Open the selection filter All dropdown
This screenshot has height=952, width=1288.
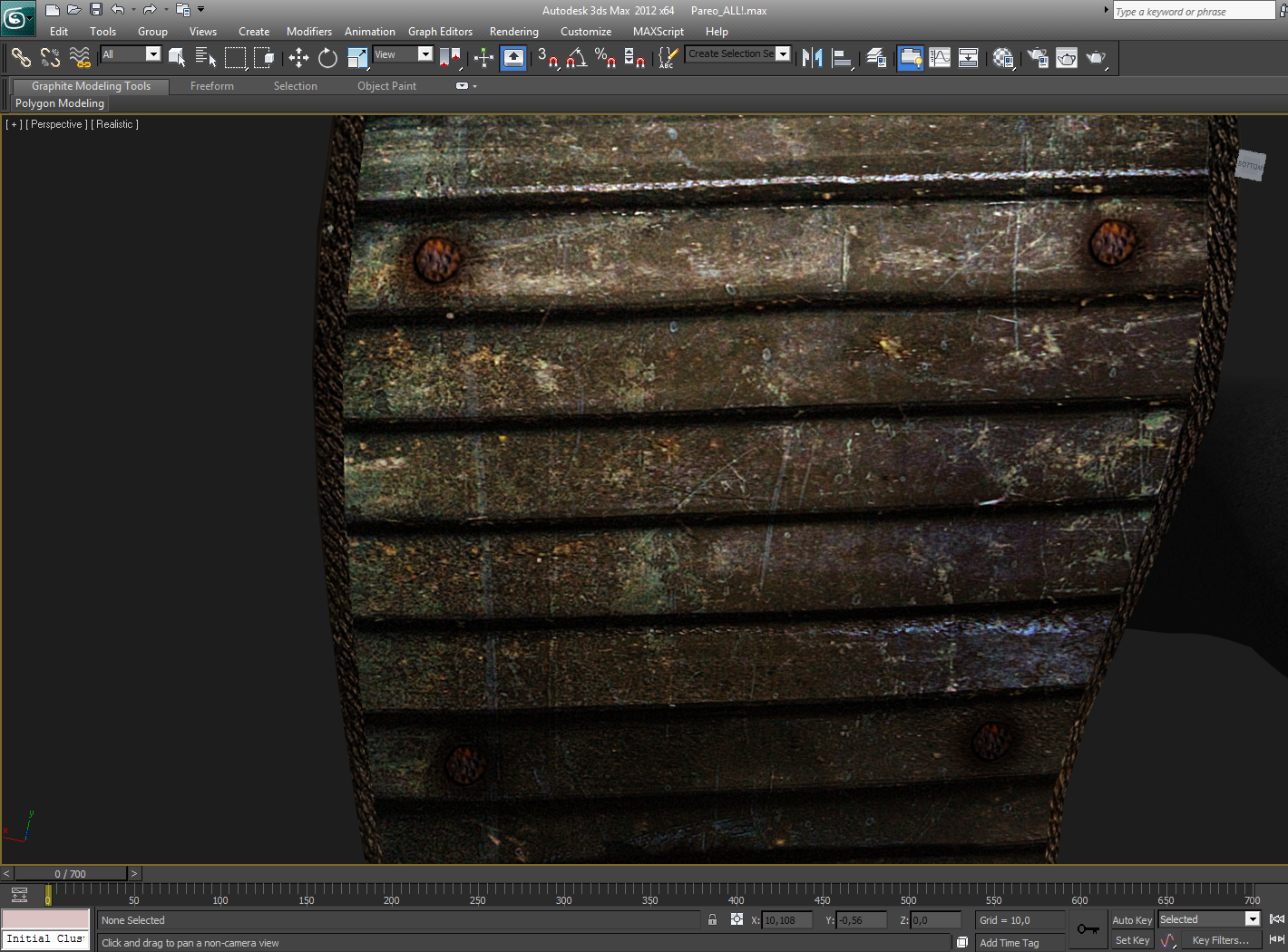tap(152, 54)
